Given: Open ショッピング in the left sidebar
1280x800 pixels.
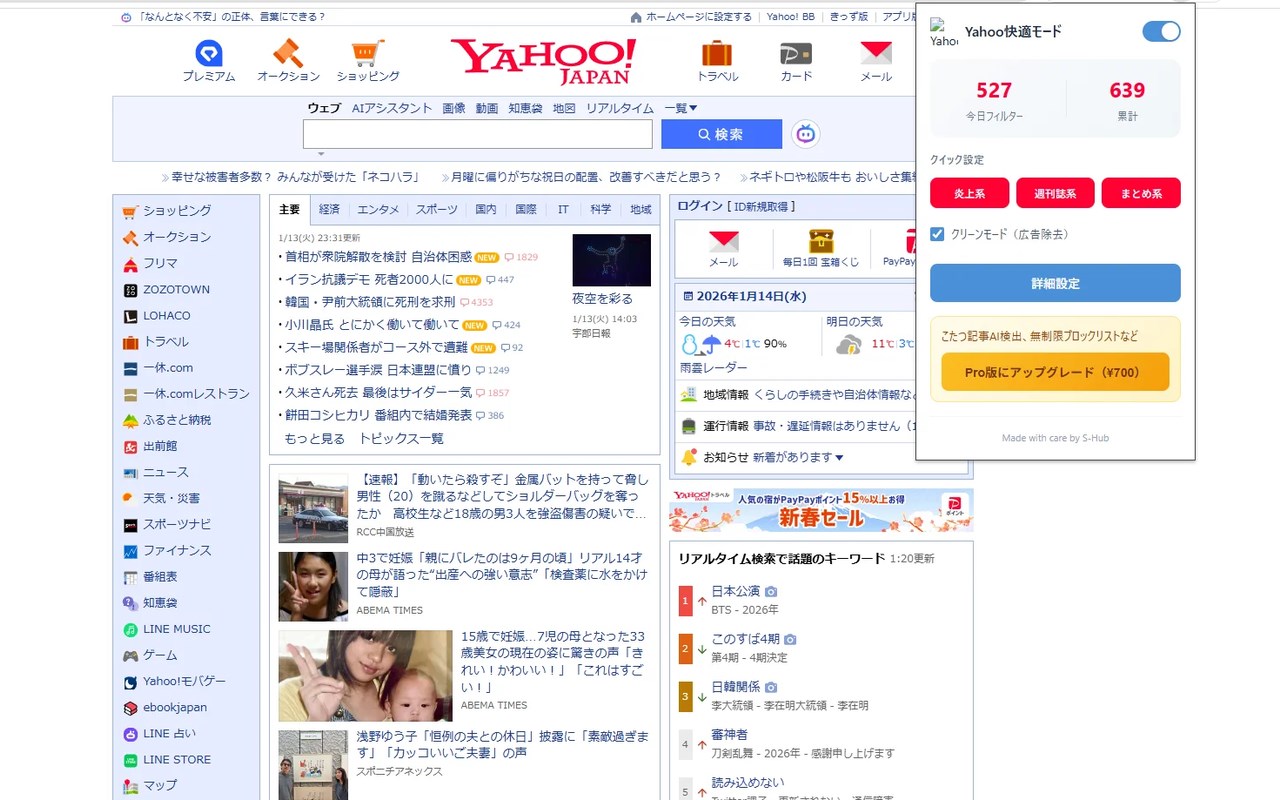Looking at the screenshot, I should [x=177, y=211].
